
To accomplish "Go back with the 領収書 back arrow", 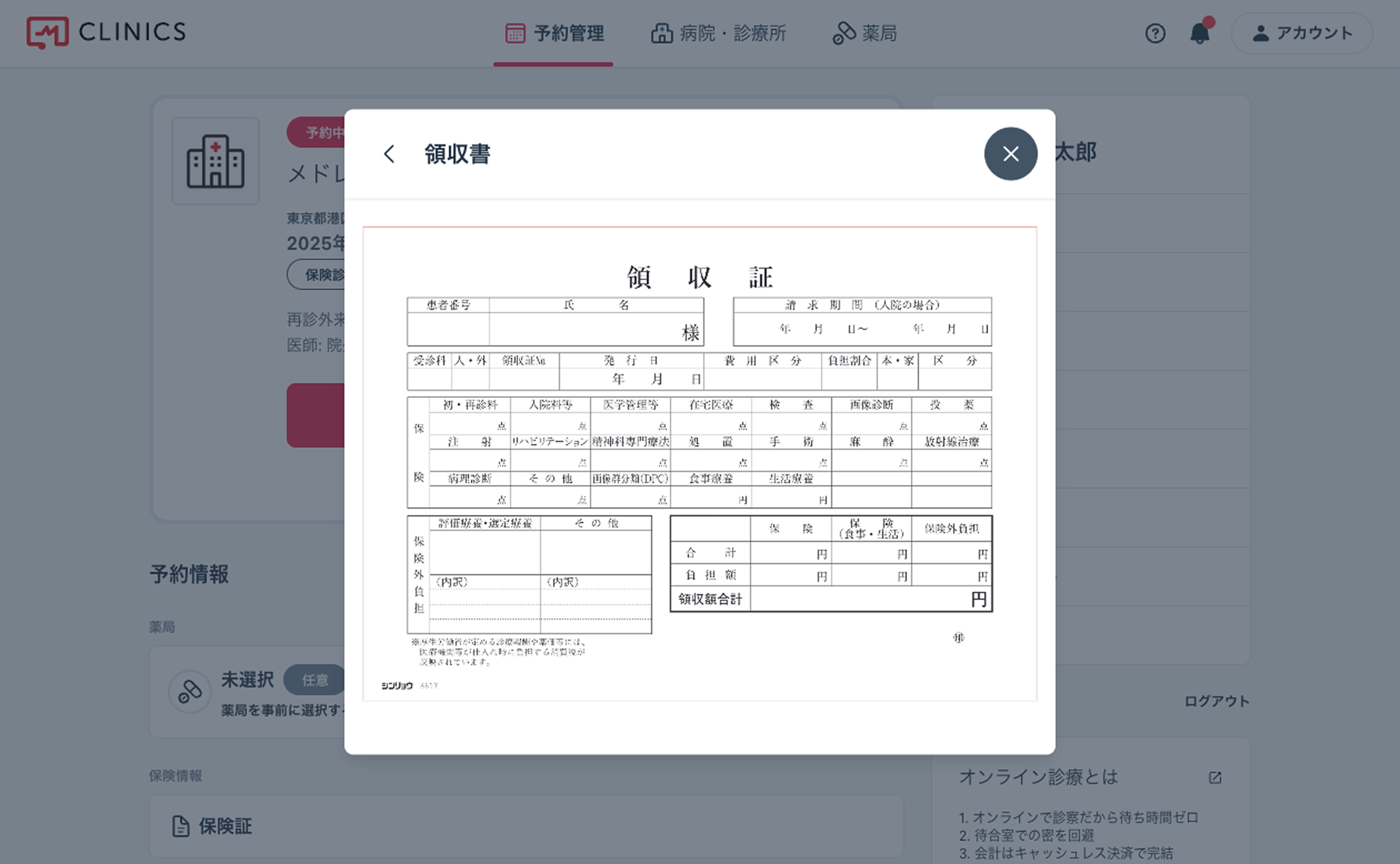I will (x=389, y=154).
